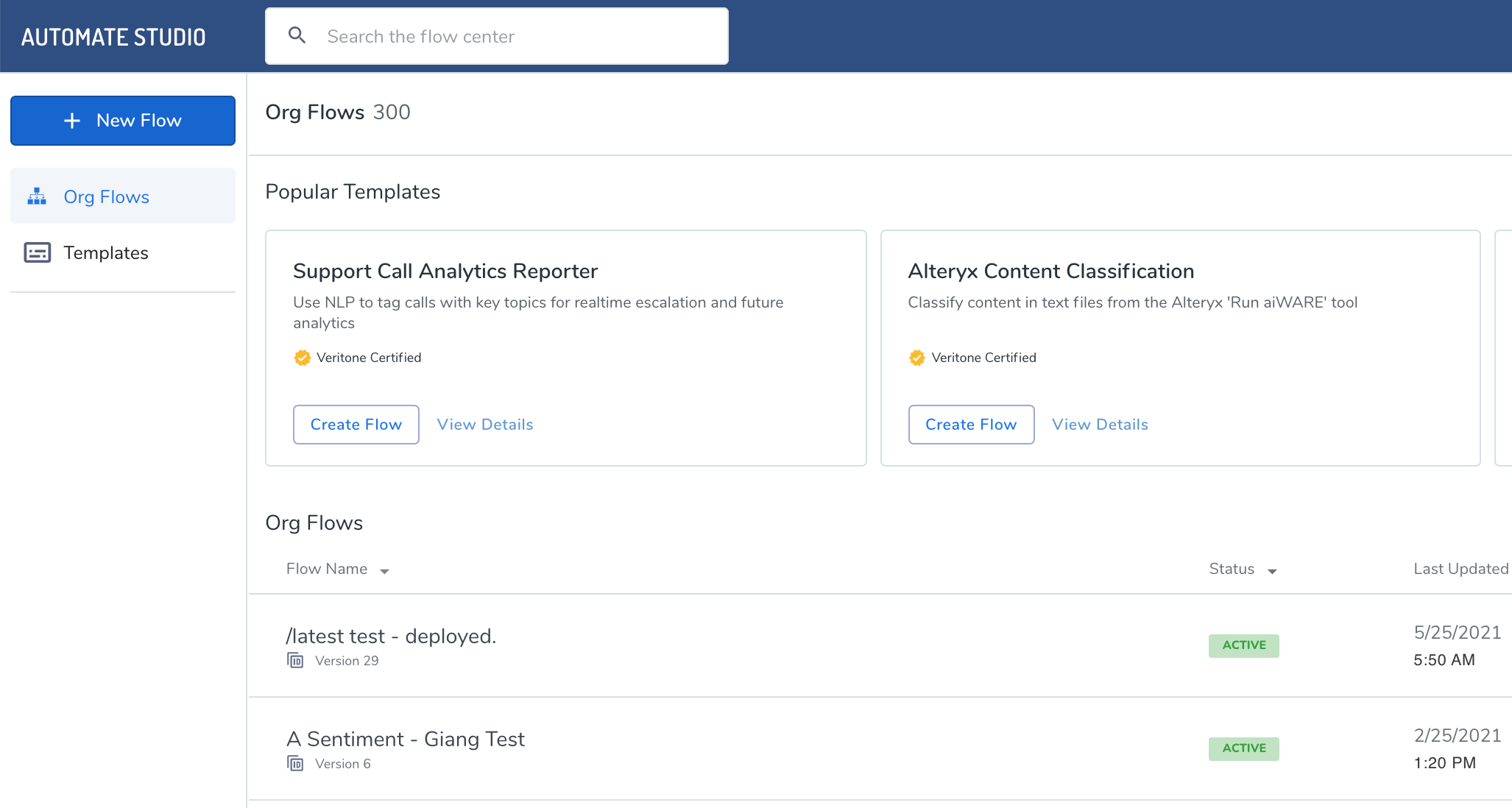Select Org Flows in the sidebar

(x=107, y=196)
